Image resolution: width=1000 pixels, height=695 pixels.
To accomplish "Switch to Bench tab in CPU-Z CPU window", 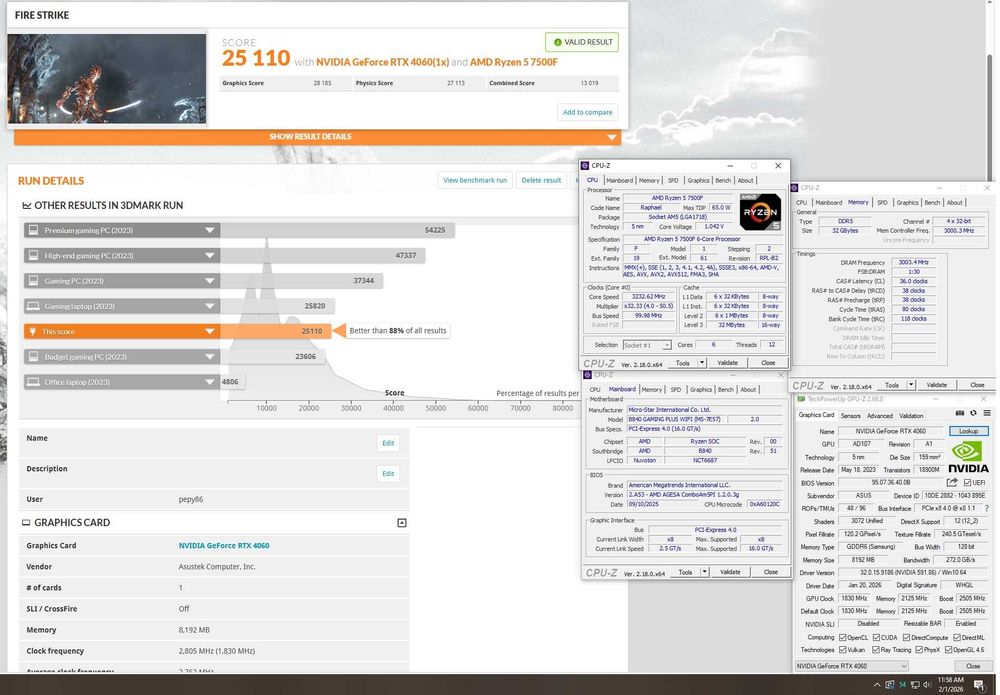I will [723, 180].
